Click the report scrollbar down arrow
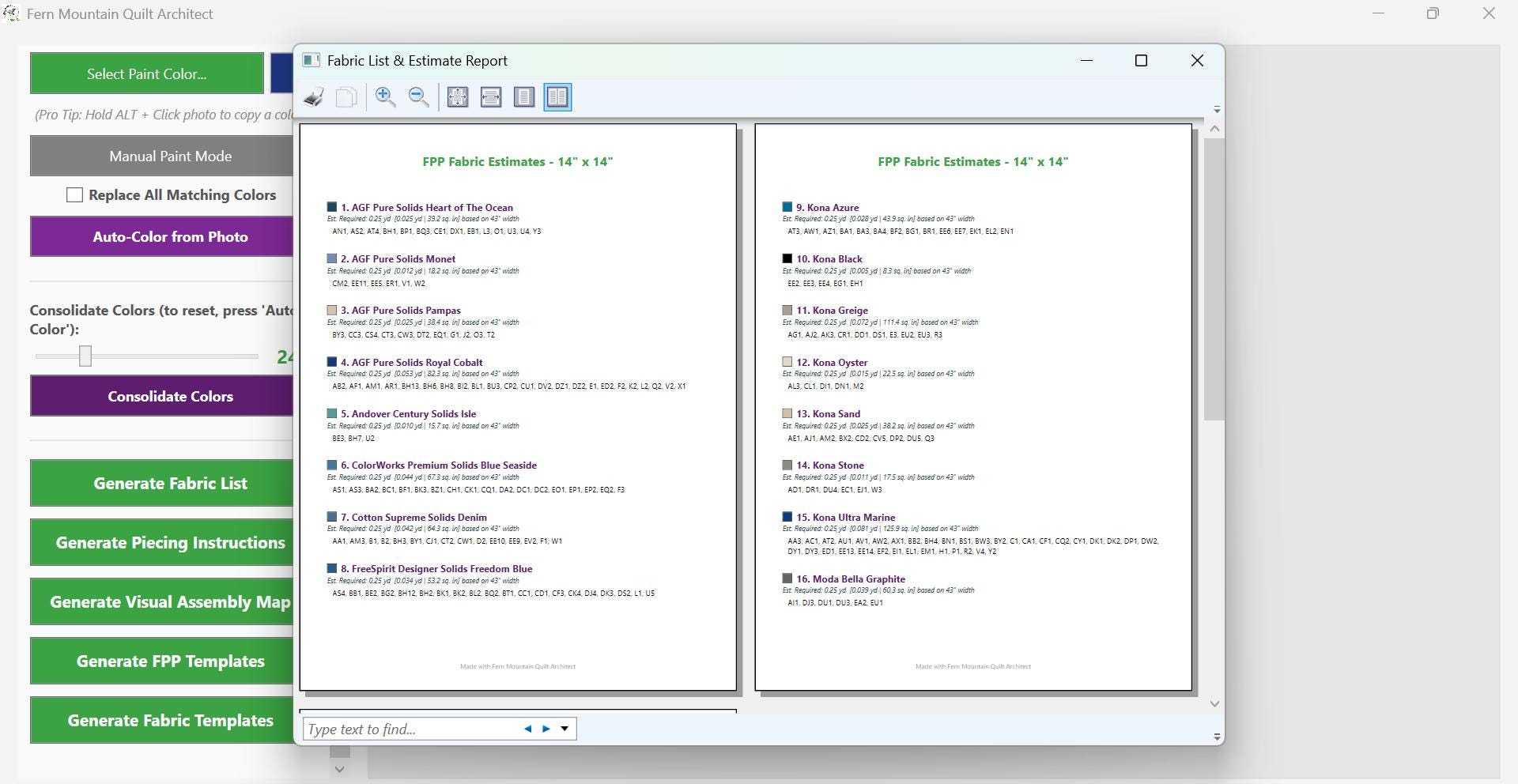The width and height of the screenshot is (1518, 784). (1214, 703)
